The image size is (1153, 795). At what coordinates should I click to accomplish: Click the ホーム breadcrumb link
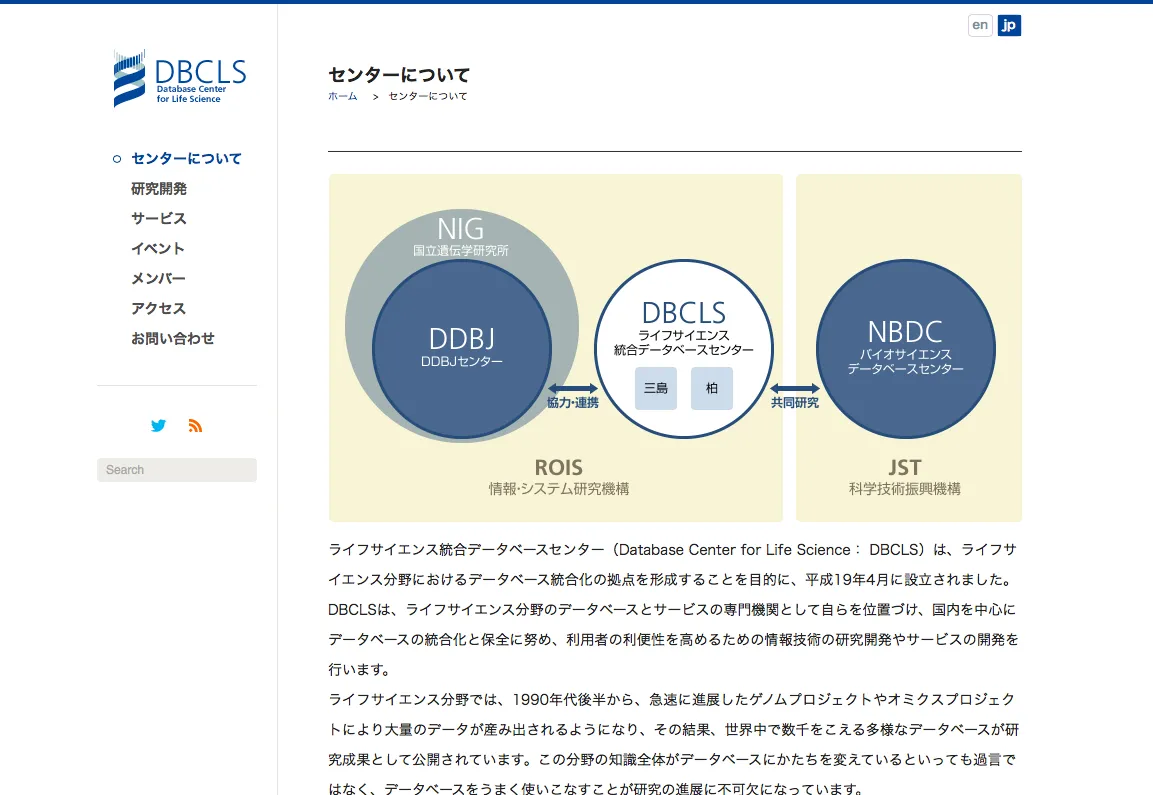point(343,96)
